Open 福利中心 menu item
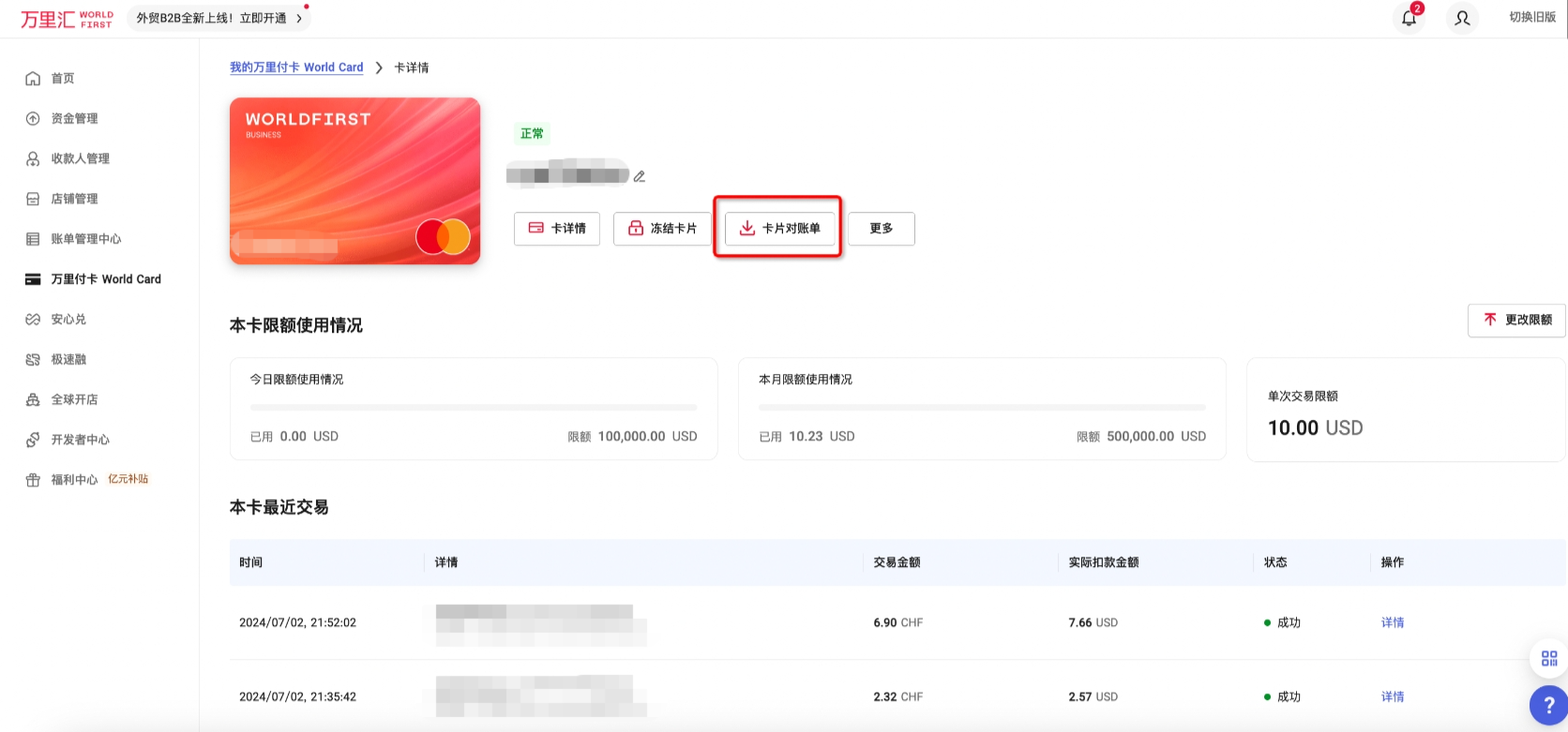 pos(74,480)
